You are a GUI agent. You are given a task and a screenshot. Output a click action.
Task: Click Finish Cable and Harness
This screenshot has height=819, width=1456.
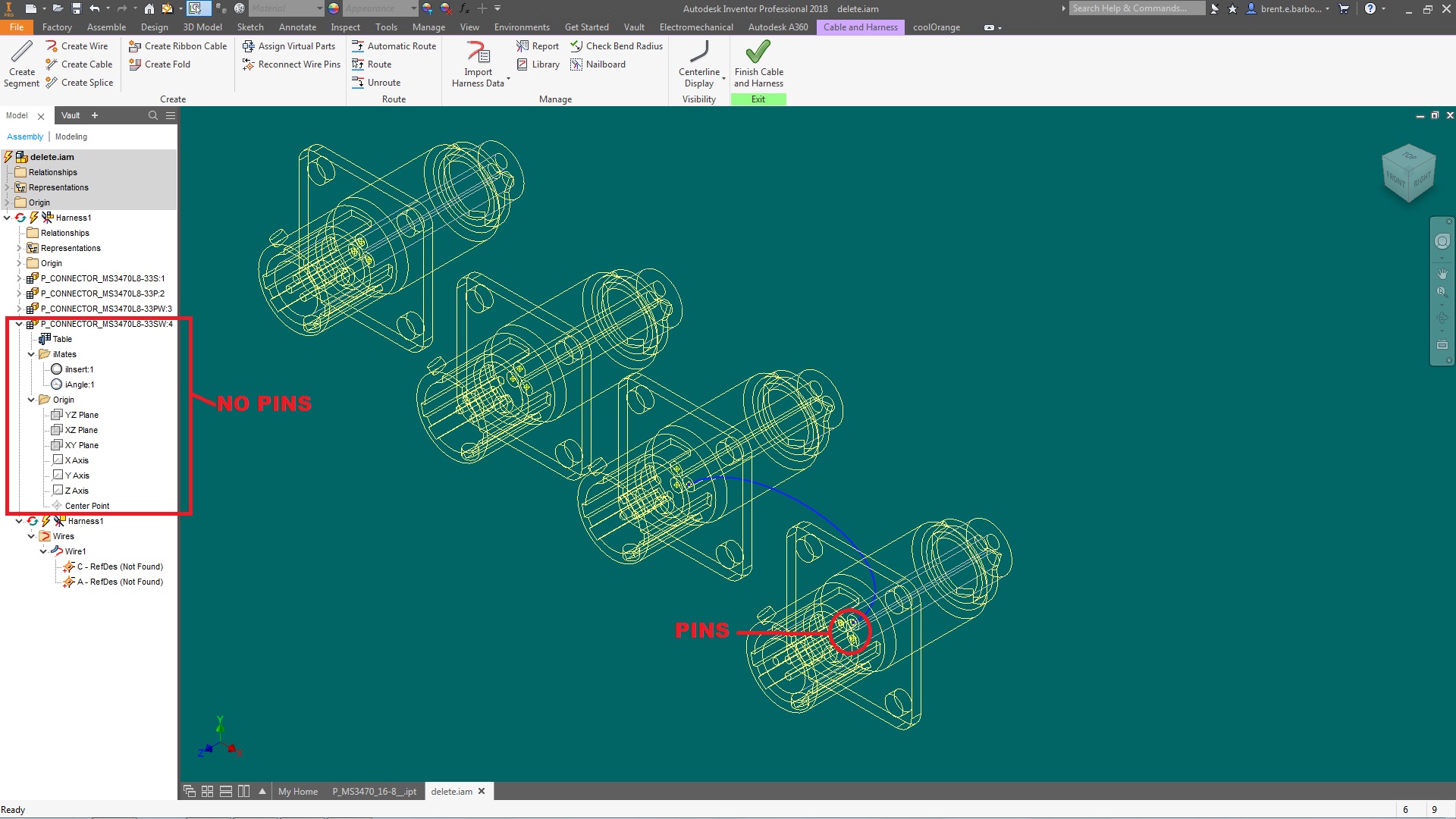point(758,64)
